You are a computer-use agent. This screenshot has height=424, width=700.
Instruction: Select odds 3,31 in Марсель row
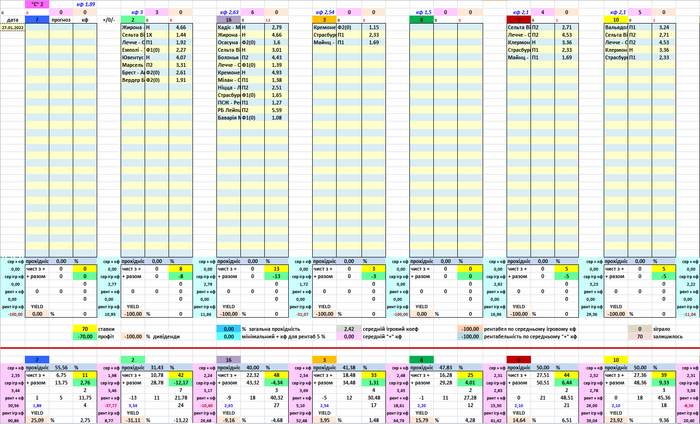coord(181,65)
